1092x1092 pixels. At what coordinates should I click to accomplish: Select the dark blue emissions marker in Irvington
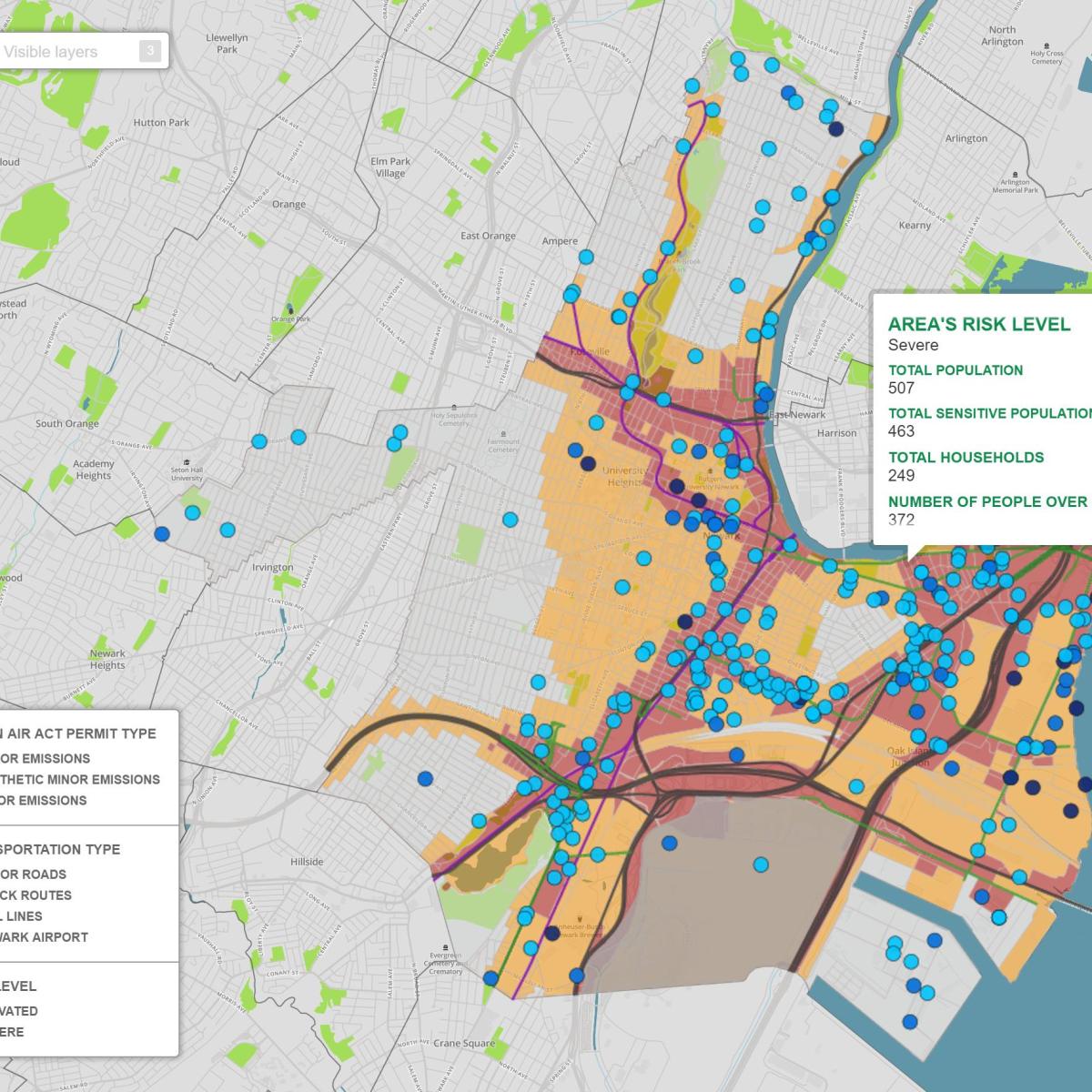click(161, 534)
